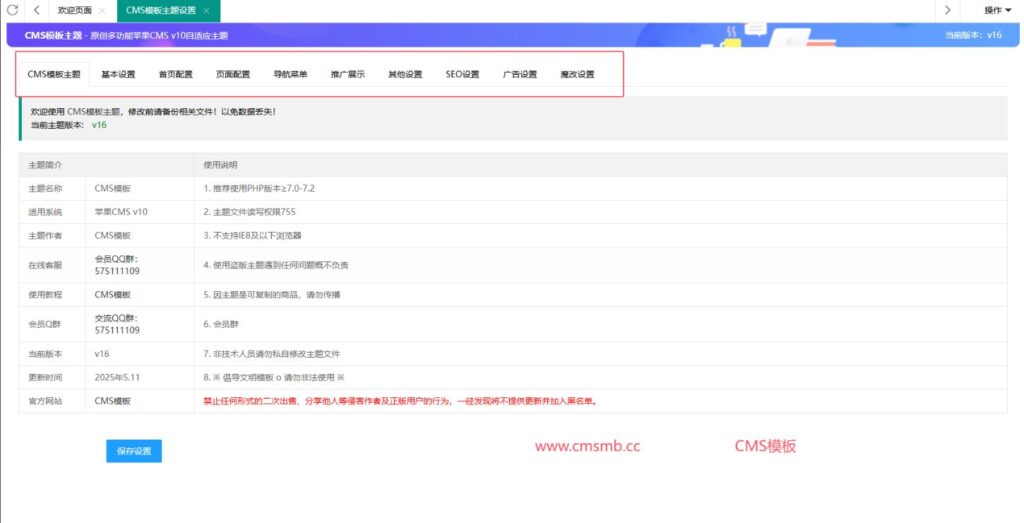Click the 使用盗版主题 instruction line

click(276, 265)
